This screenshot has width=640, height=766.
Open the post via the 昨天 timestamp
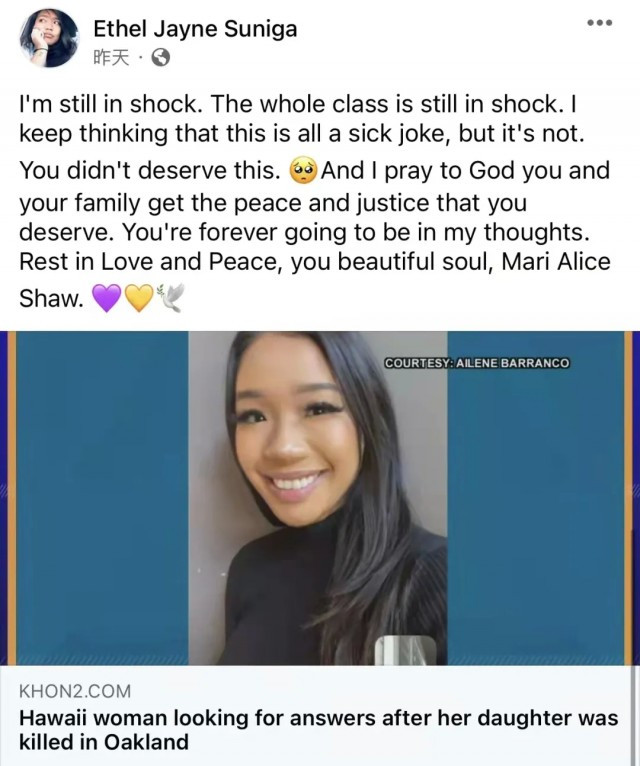[x=111, y=58]
